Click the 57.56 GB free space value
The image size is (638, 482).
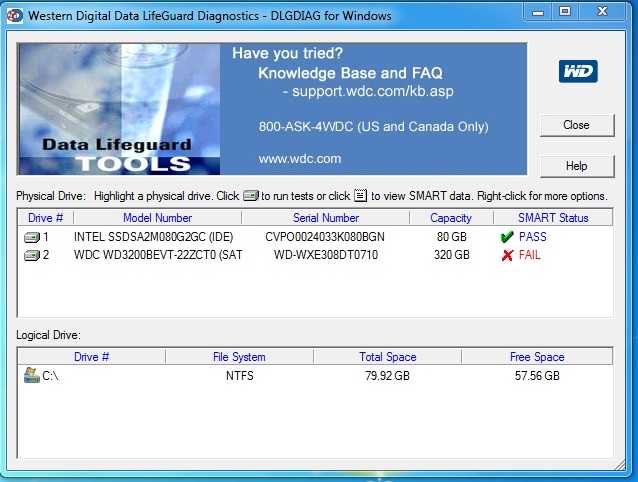click(537, 375)
